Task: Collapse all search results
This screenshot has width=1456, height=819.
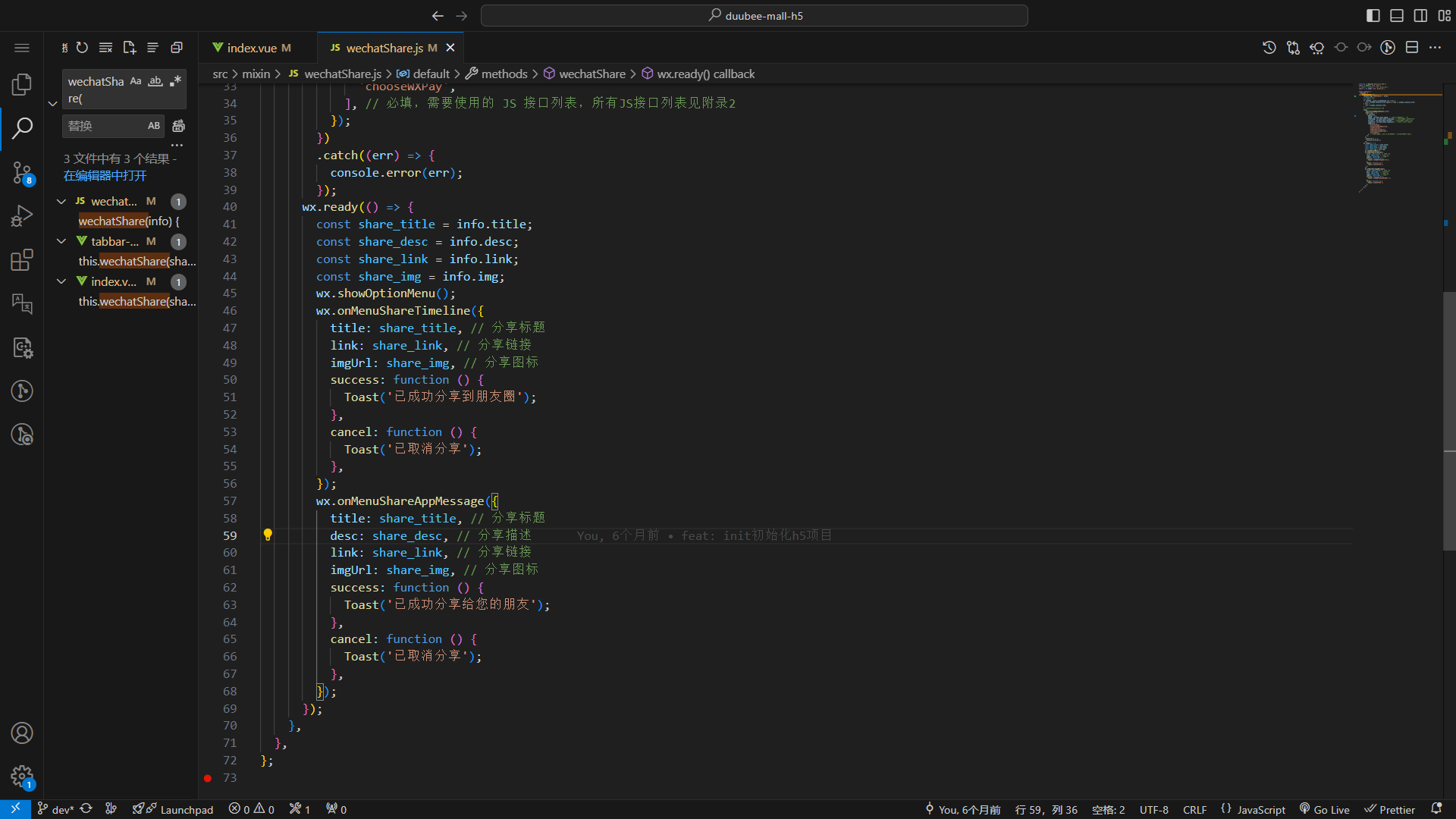Action: tap(177, 48)
